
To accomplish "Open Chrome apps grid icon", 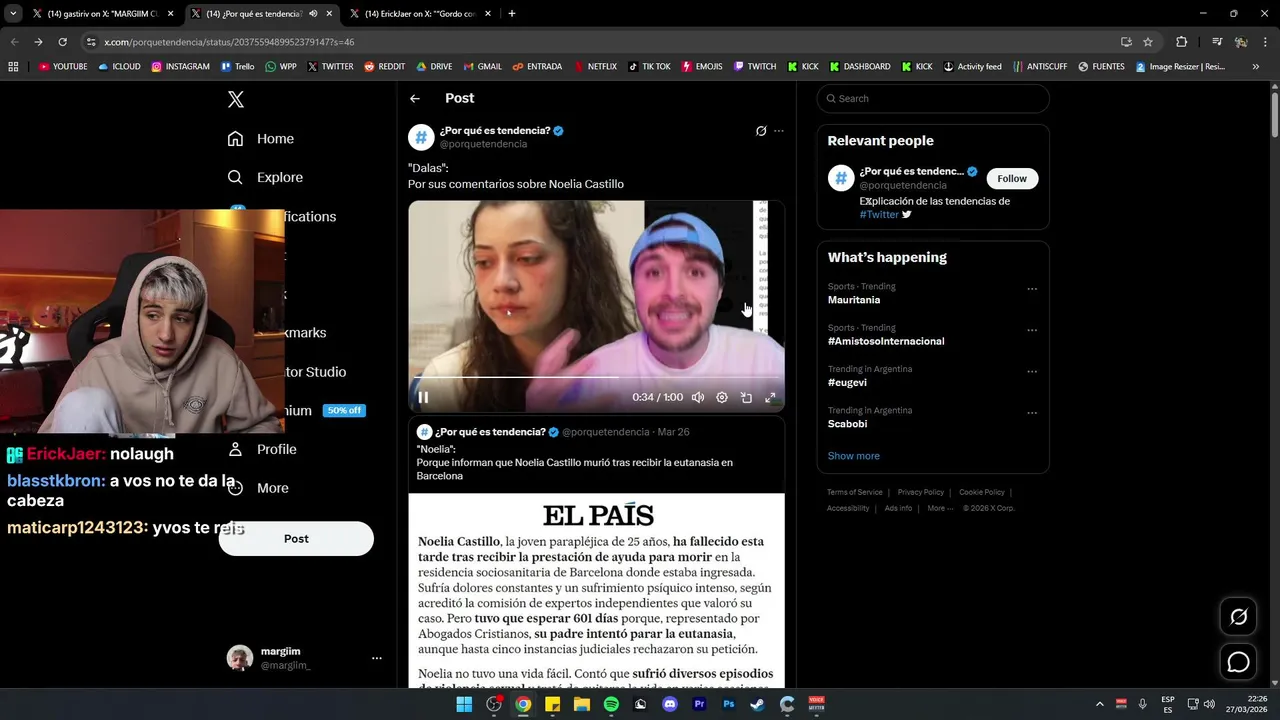I will tap(13, 67).
